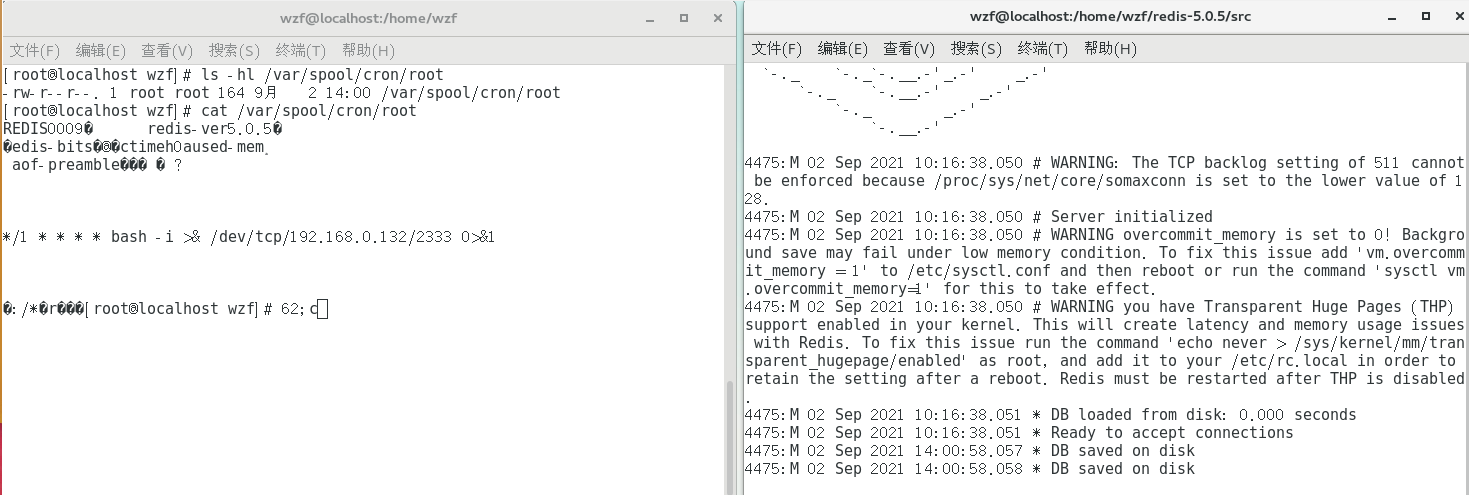Click the 'edis-bits ctime used-mem' output line

(136, 147)
